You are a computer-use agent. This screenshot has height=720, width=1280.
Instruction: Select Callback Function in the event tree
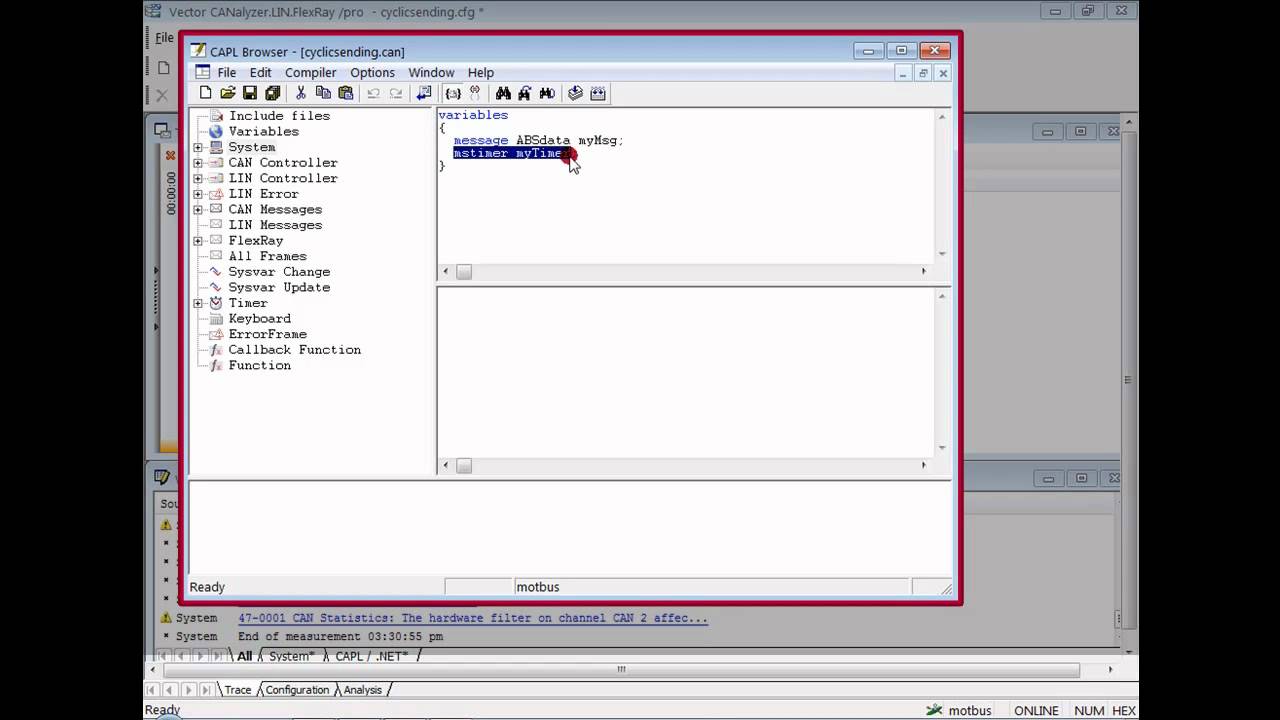tap(294, 349)
